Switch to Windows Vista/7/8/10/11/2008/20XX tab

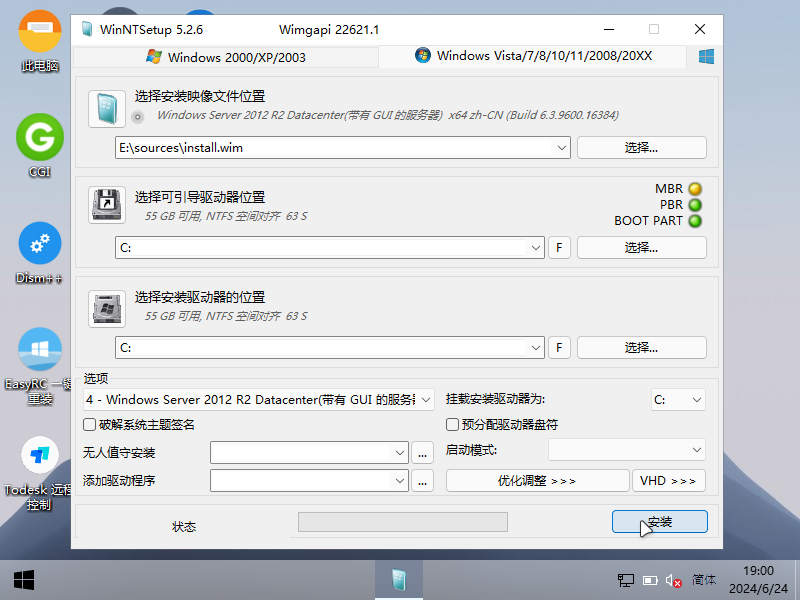532,56
